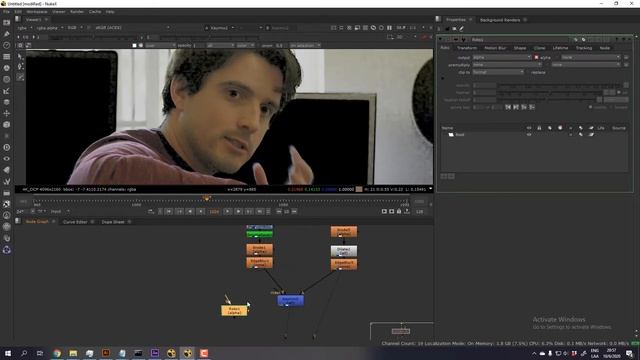Click the Roto feather slider track
Image resolution: width=640 pixels, height=360 pixels.
(549, 93)
